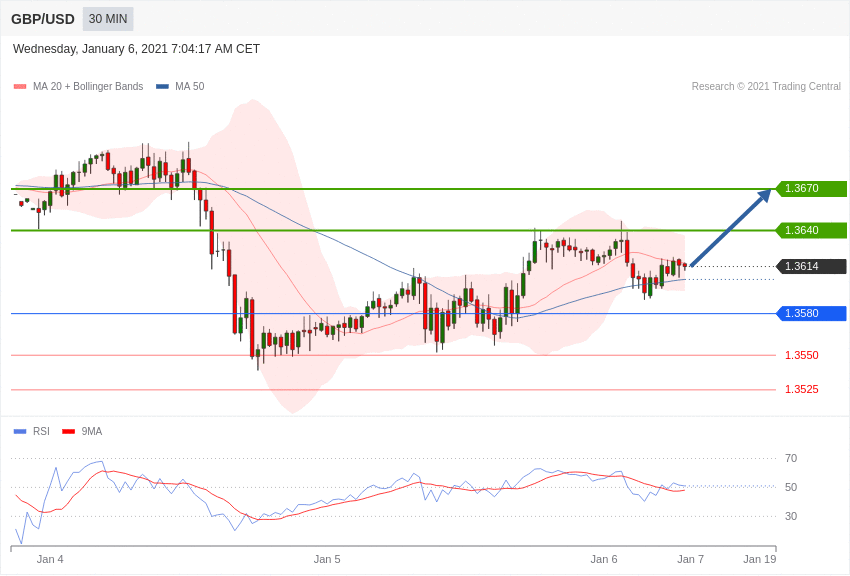Click the GBP/USD pair title

[x=43, y=19]
